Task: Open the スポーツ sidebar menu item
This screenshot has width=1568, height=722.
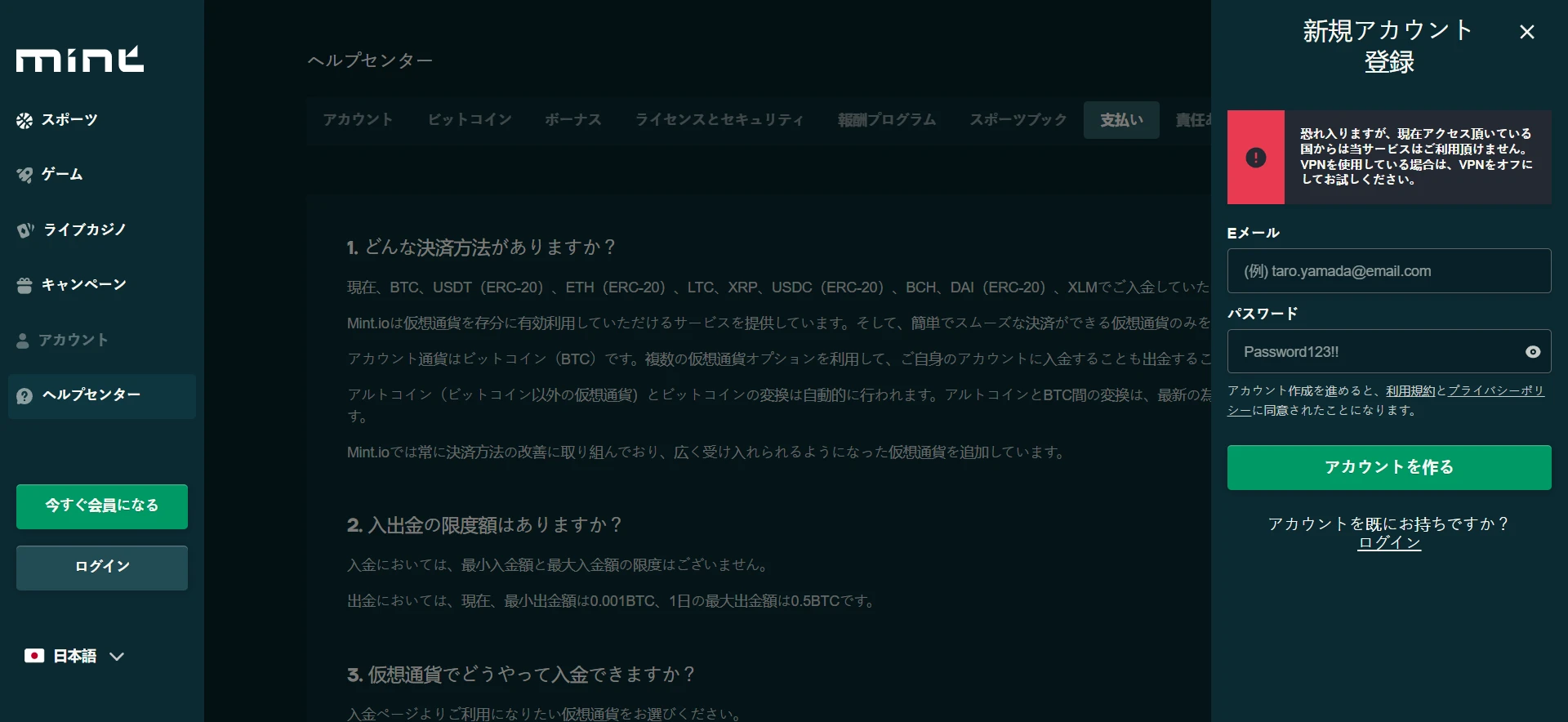Action: (102, 120)
